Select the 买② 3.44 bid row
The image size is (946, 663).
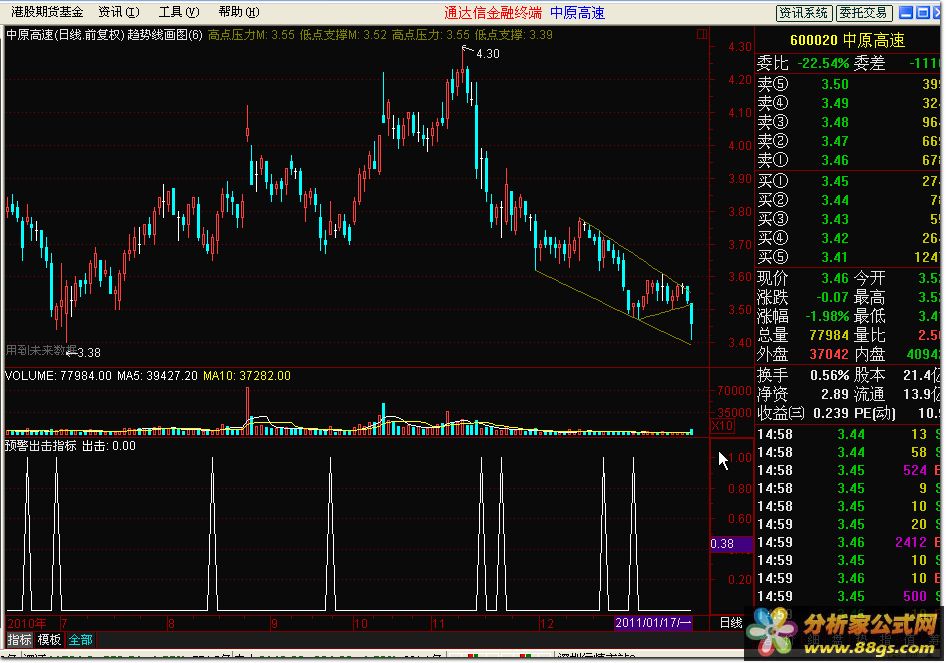pos(847,200)
